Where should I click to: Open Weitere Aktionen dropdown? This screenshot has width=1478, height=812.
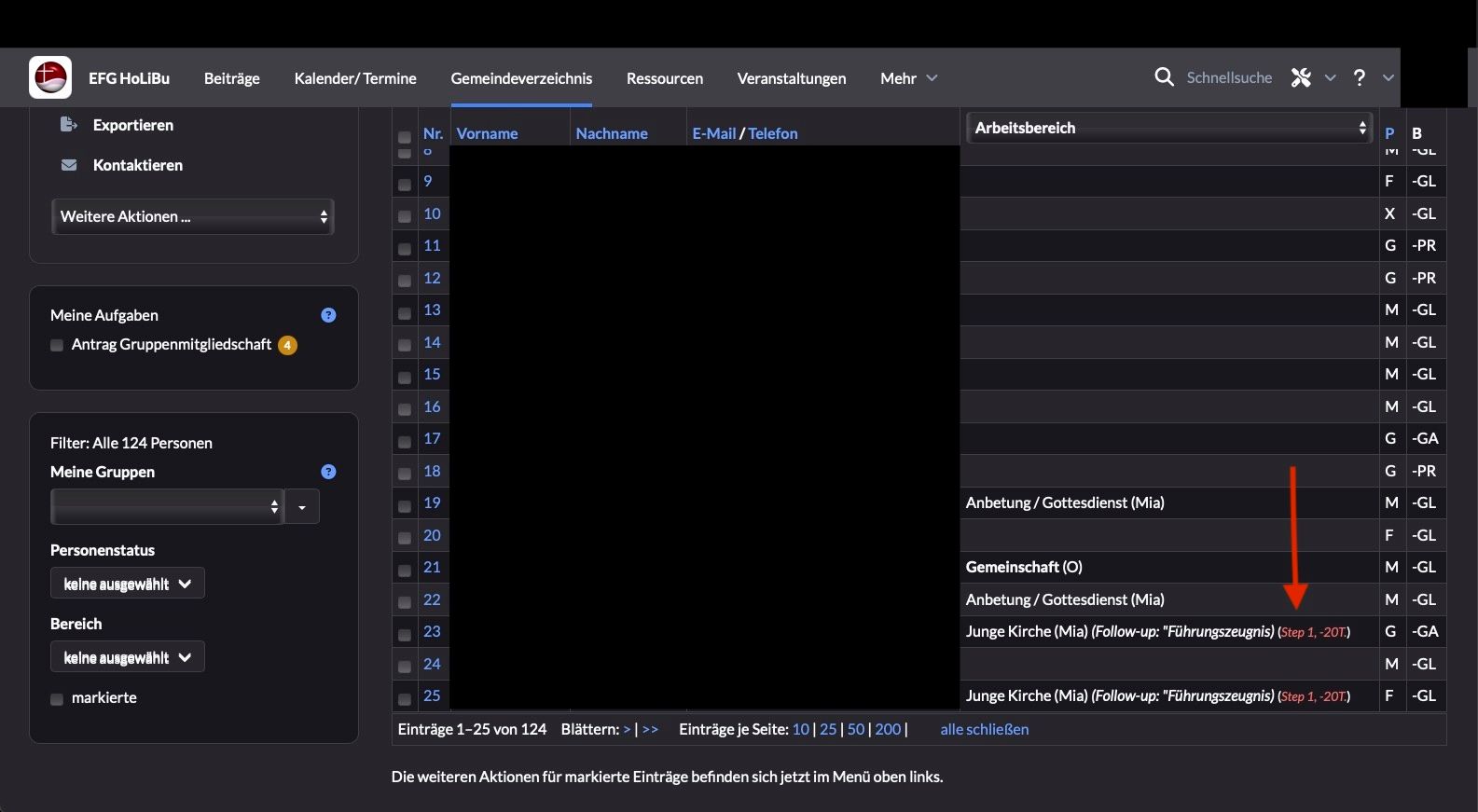point(193,216)
